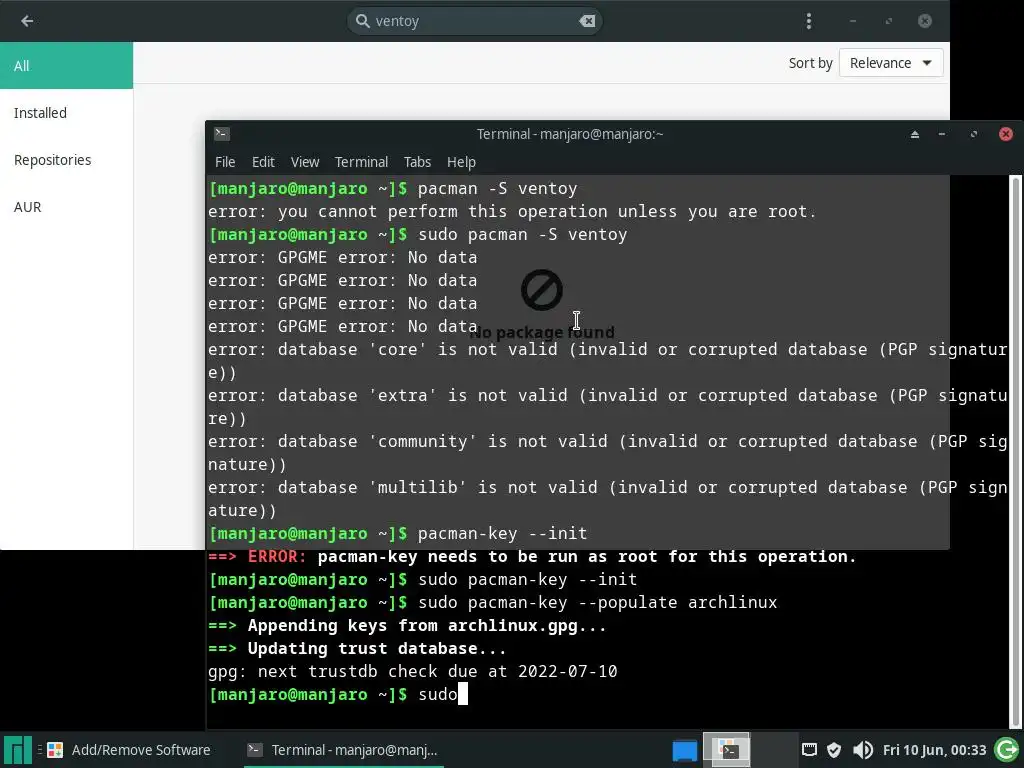Image resolution: width=1024 pixels, height=768 pixels.
Task: Open the Manjaro application menu
Action: pyautogui.click(x=18, y=750)
